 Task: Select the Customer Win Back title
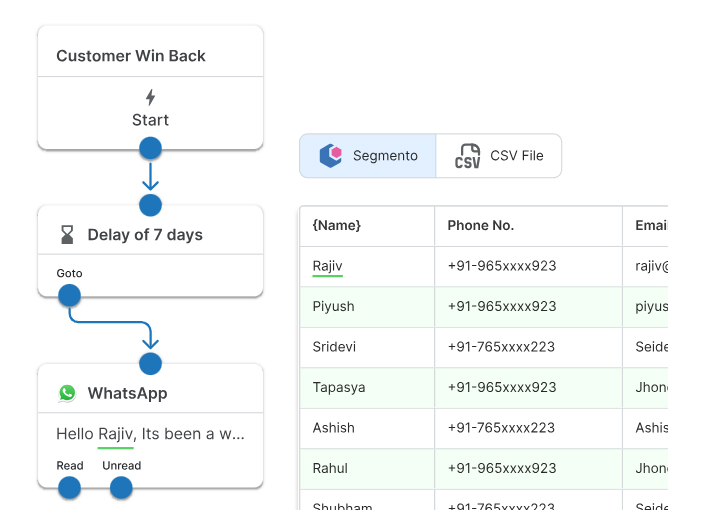(131, 56)
